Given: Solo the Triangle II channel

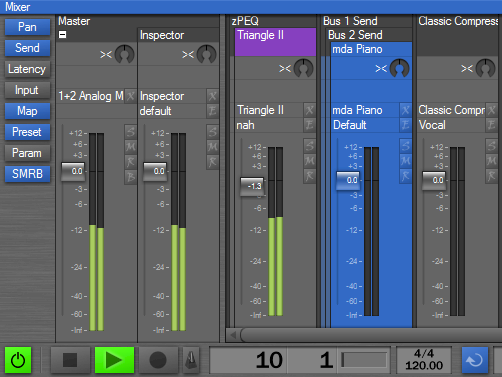Looking at the screenshot, I should (x=309, y=146).
